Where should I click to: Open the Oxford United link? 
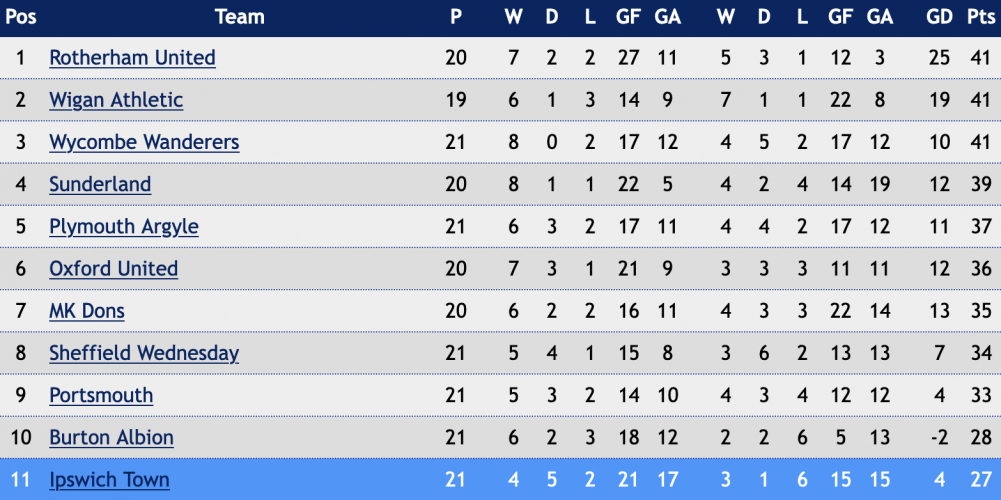113,269
